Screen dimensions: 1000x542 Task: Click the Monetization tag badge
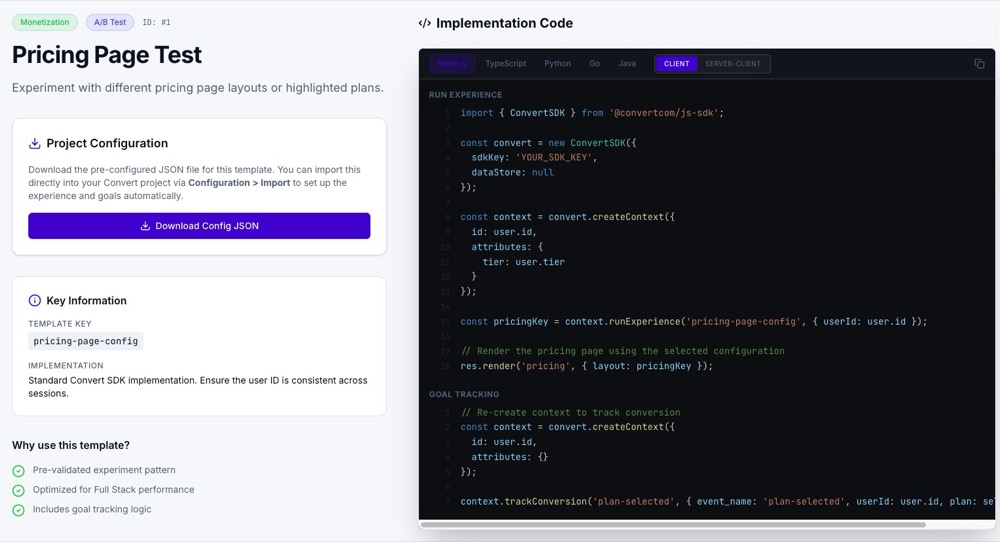click(45, 22)
